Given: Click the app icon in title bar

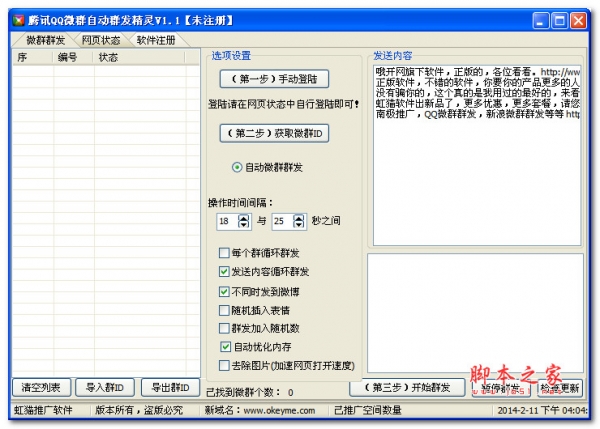Looking at the screenshot, I should [x=18, y=20].
